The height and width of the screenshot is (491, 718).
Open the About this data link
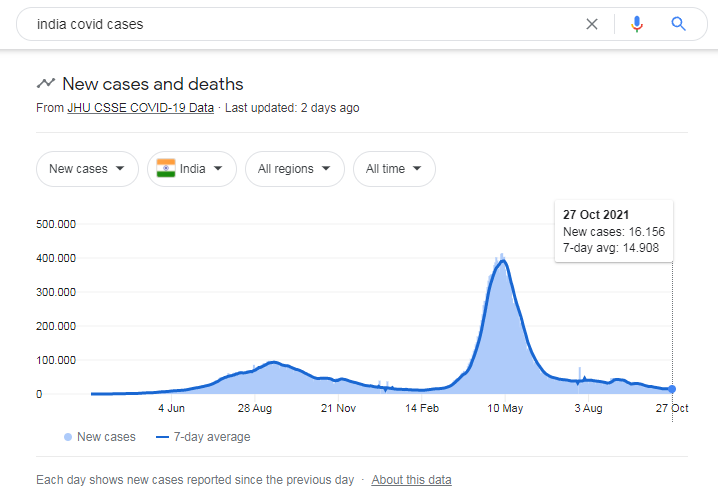pos(411,480)
